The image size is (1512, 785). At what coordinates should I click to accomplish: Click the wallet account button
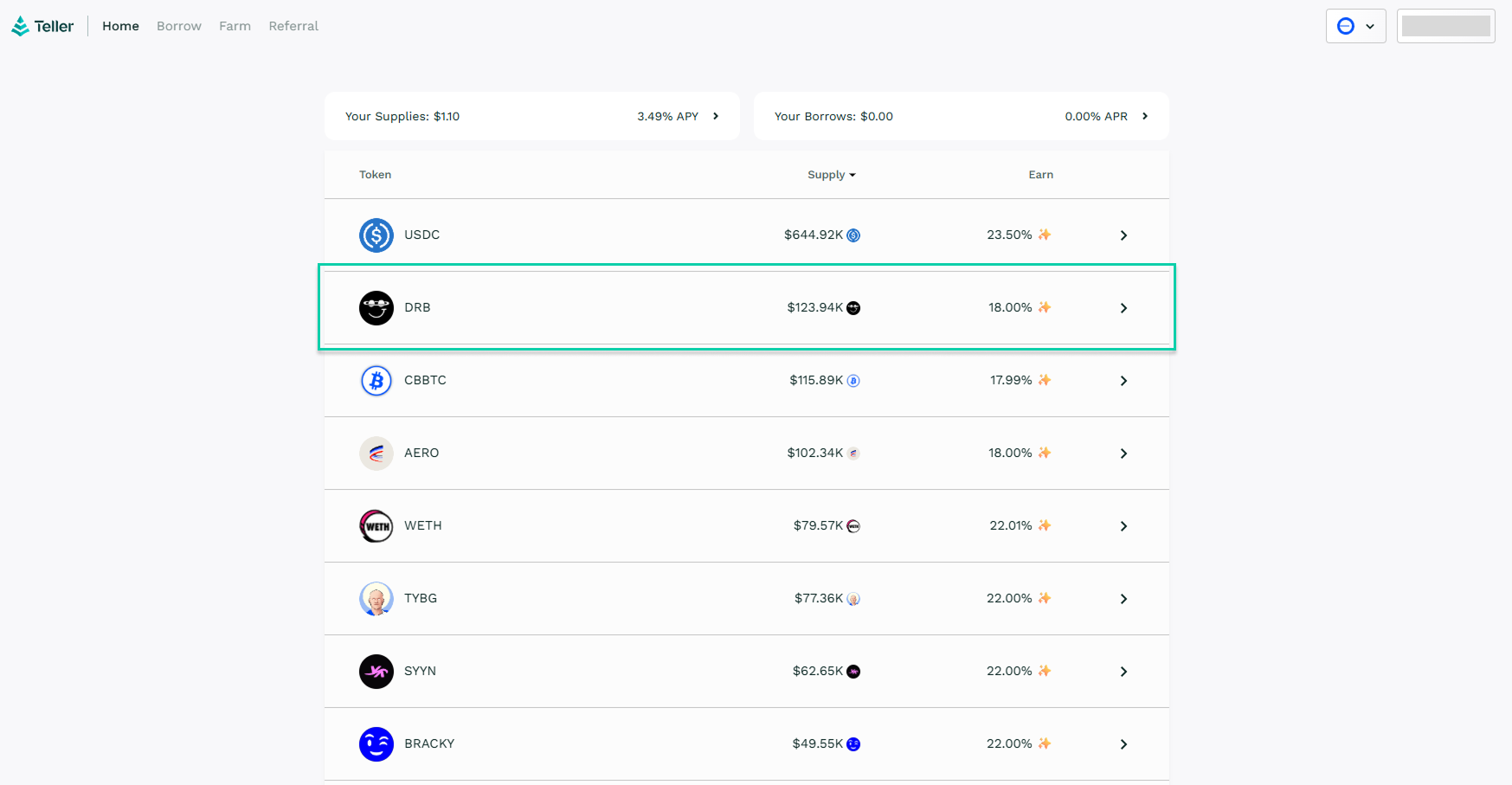coord(1445,26)
